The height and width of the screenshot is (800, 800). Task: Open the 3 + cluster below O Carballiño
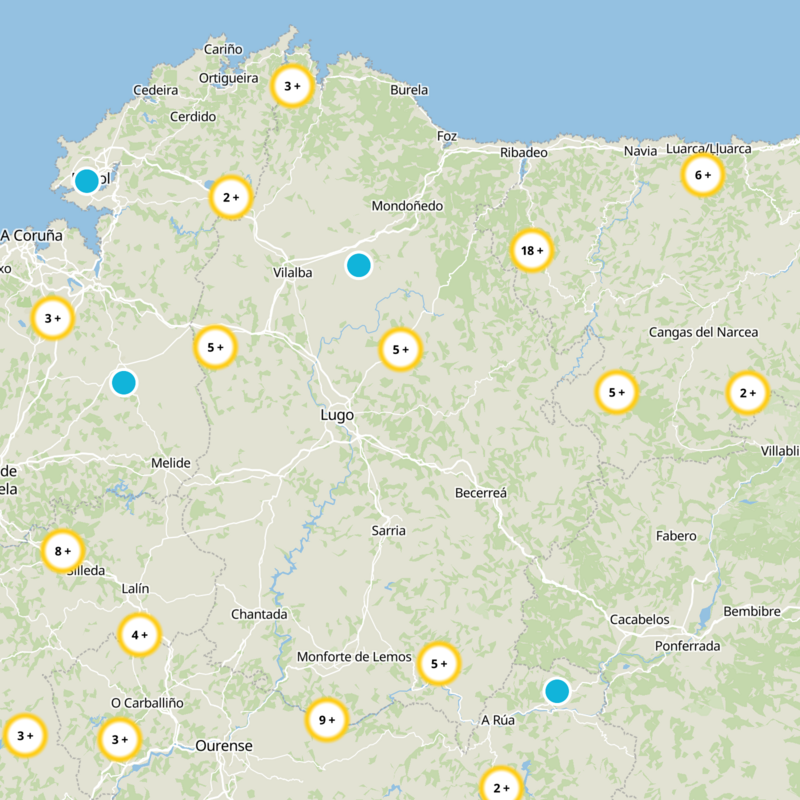click(119, 739)
